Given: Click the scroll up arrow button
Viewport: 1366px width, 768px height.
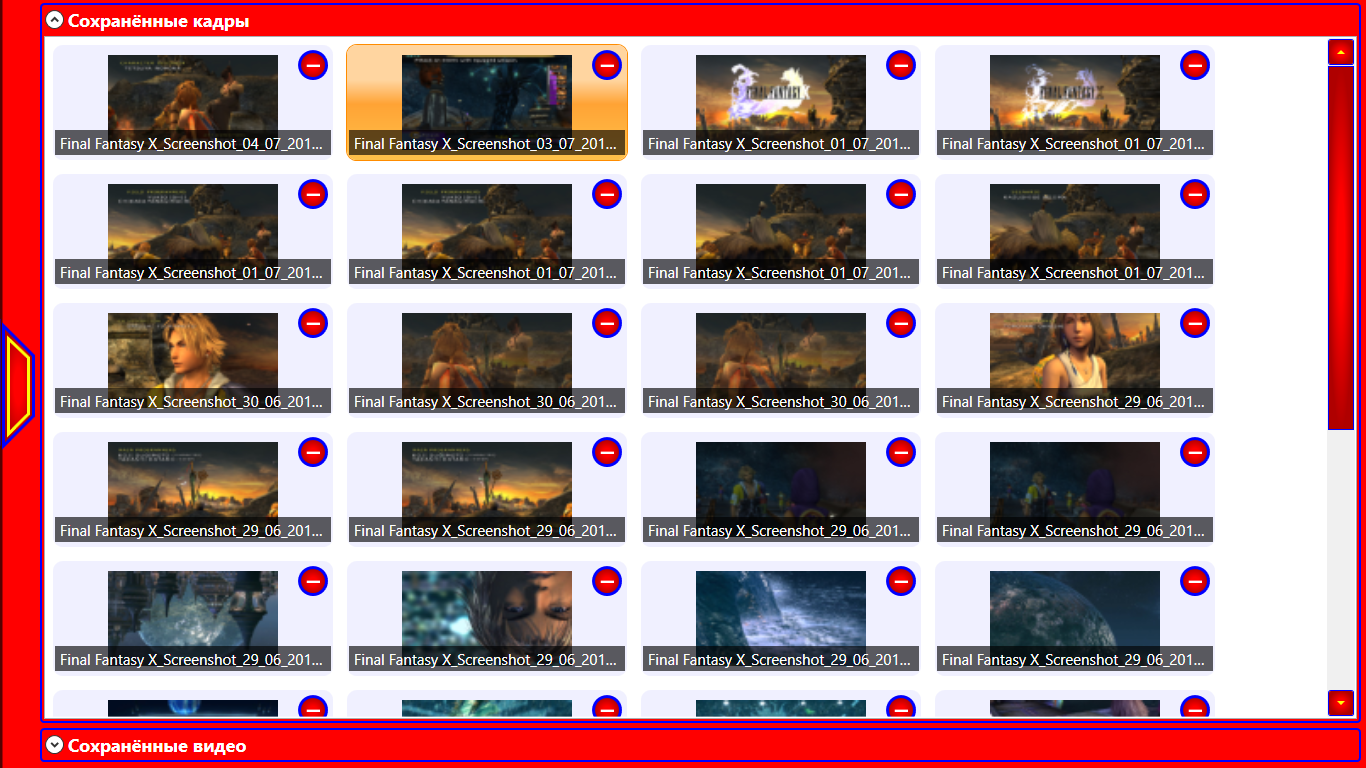Looking at the screenshot, I should pos(1341,52).
